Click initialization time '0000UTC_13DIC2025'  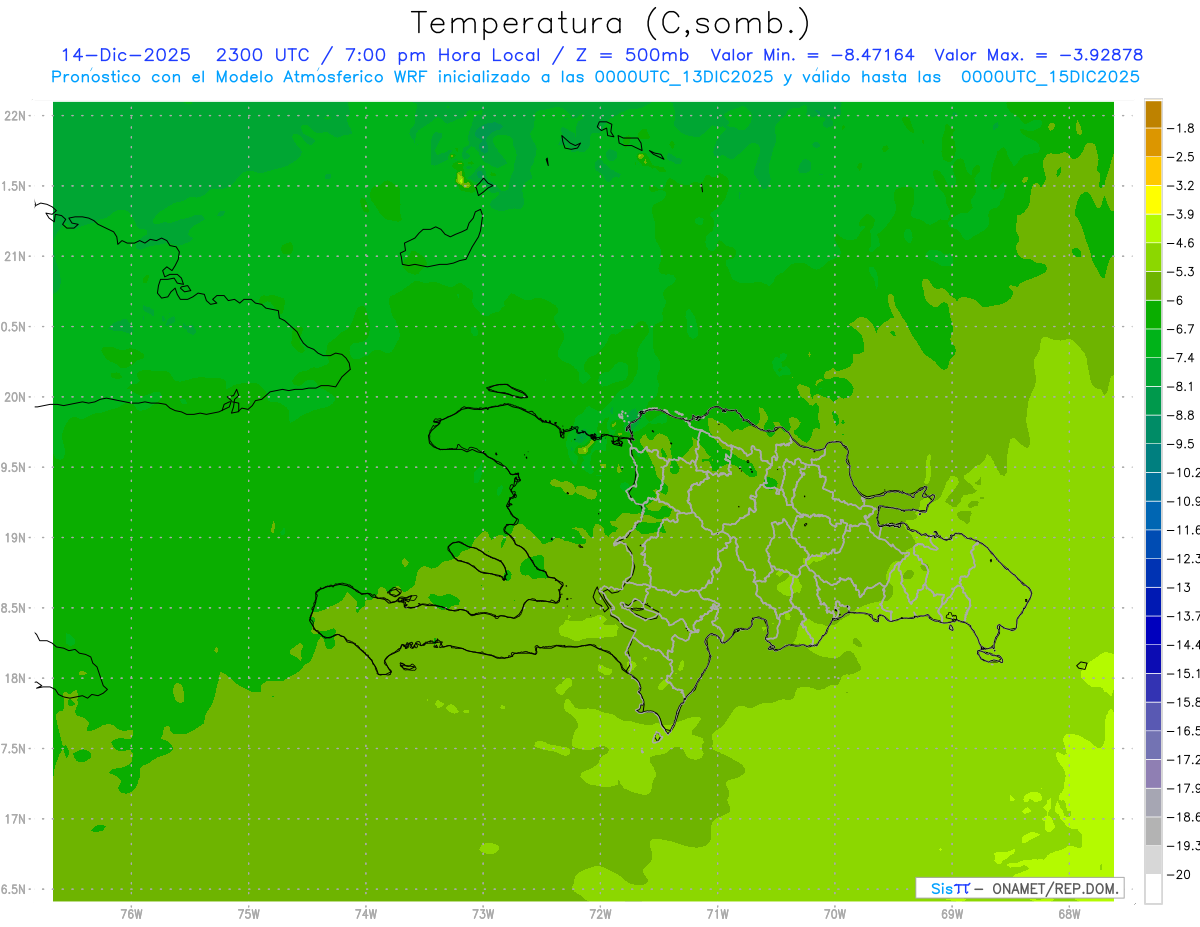pyautogui.click(x=684, y=77)
